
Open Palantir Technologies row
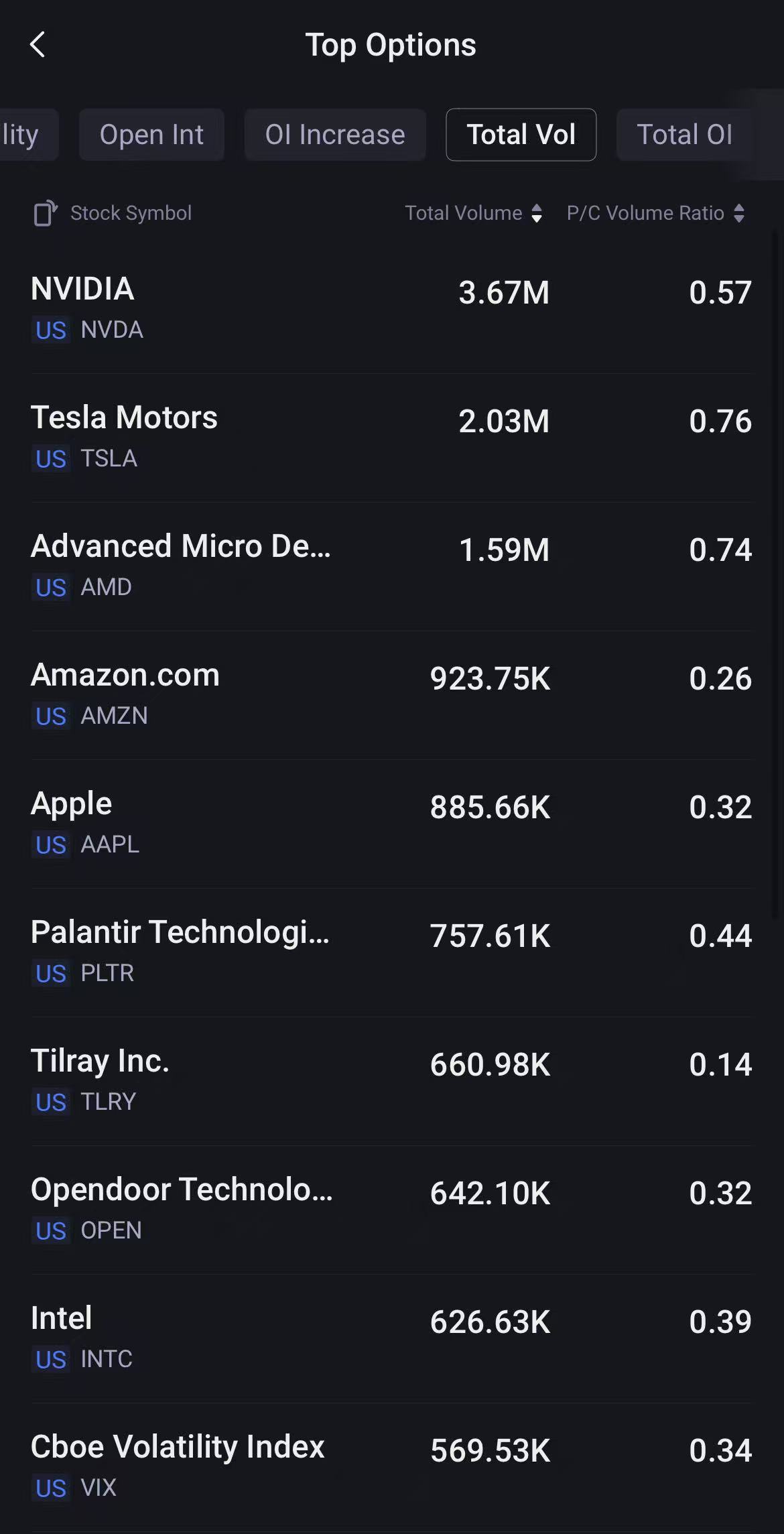(391, 952)
